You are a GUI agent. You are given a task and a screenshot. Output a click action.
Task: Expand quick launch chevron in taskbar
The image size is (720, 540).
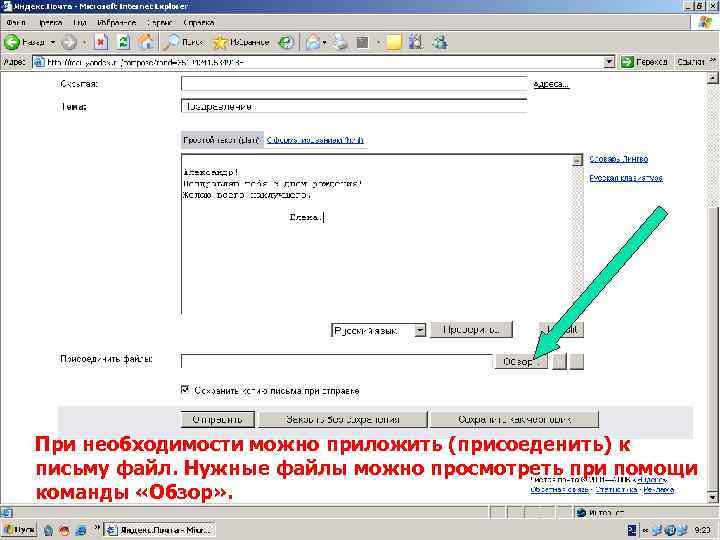[96, 527]
